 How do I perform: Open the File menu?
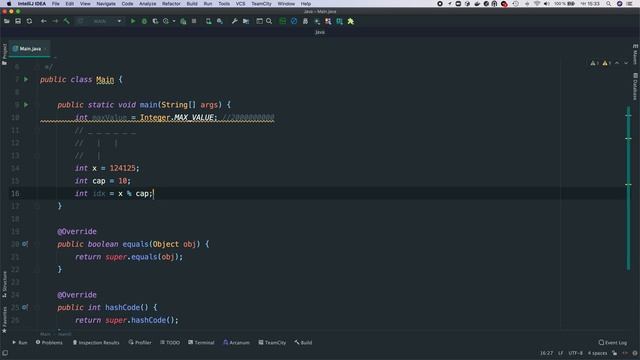pyautogui.click(x=56, y=4)
